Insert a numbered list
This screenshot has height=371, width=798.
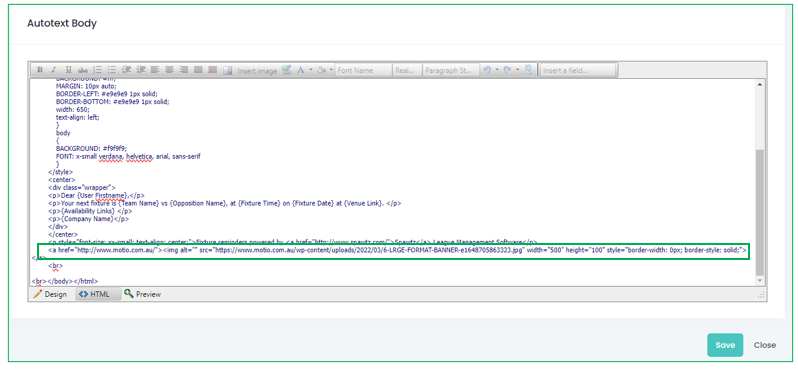pyautogui.click(x=98, y=70)
